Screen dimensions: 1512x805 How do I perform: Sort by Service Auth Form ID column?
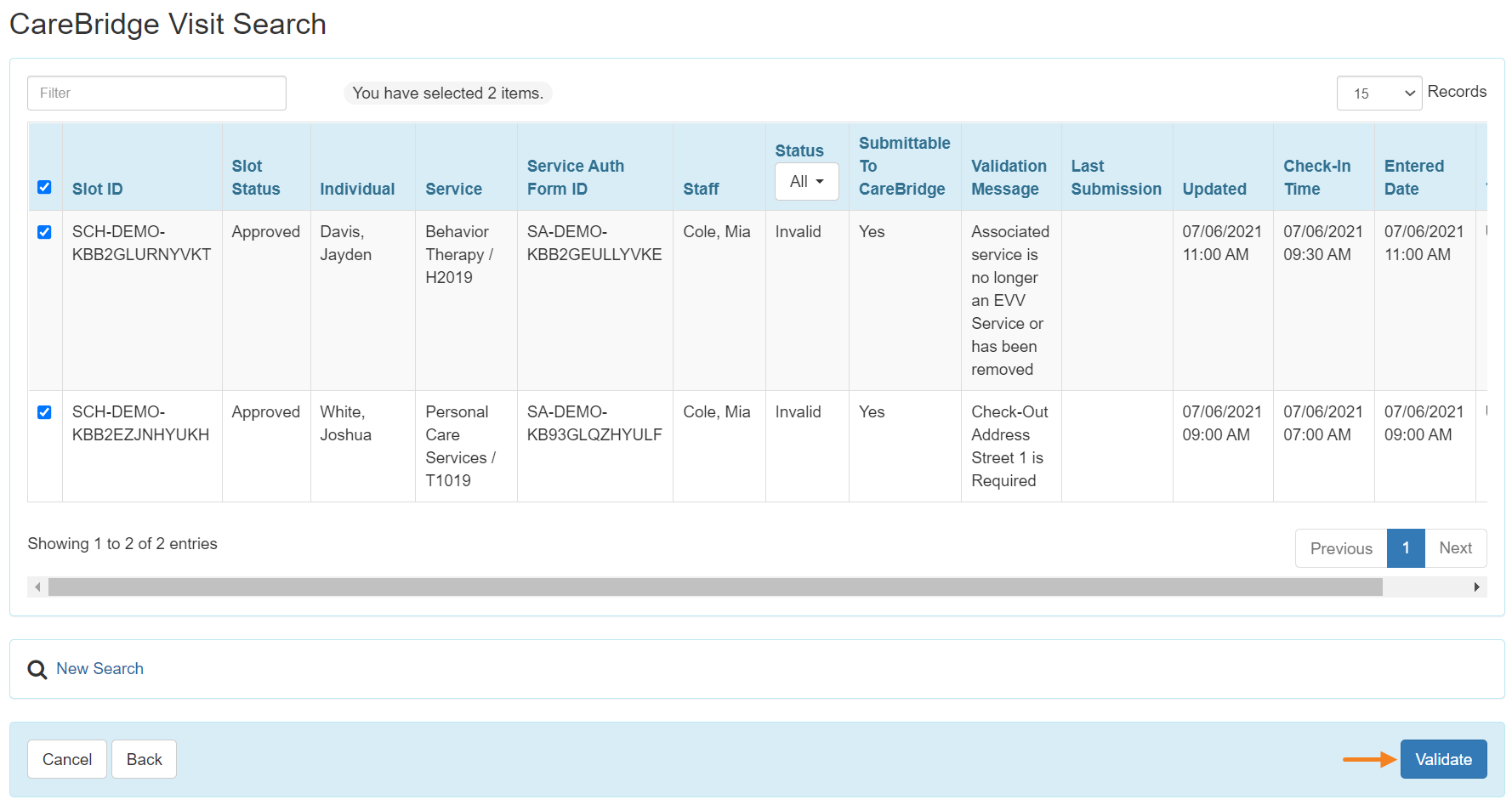575,178
